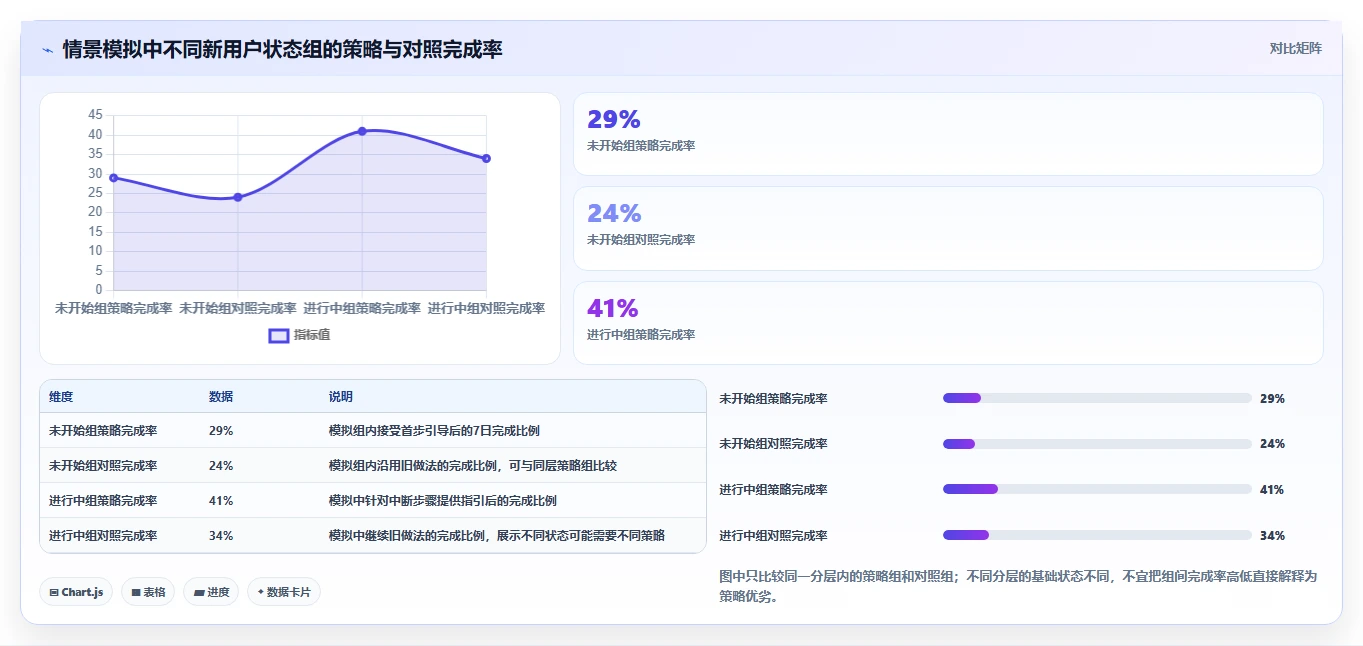Click progress value 34% beside the bar

(1272, 536)
